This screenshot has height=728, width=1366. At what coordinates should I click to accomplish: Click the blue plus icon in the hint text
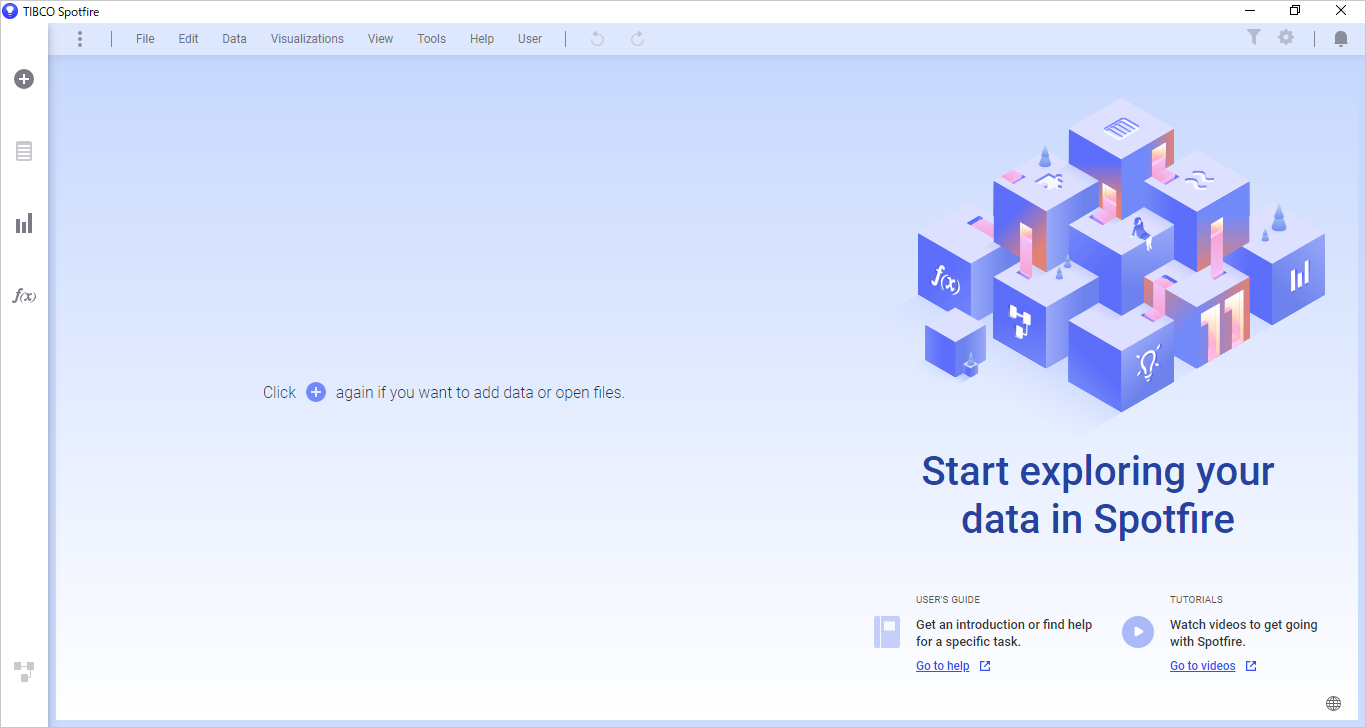[x=316, y=392]
